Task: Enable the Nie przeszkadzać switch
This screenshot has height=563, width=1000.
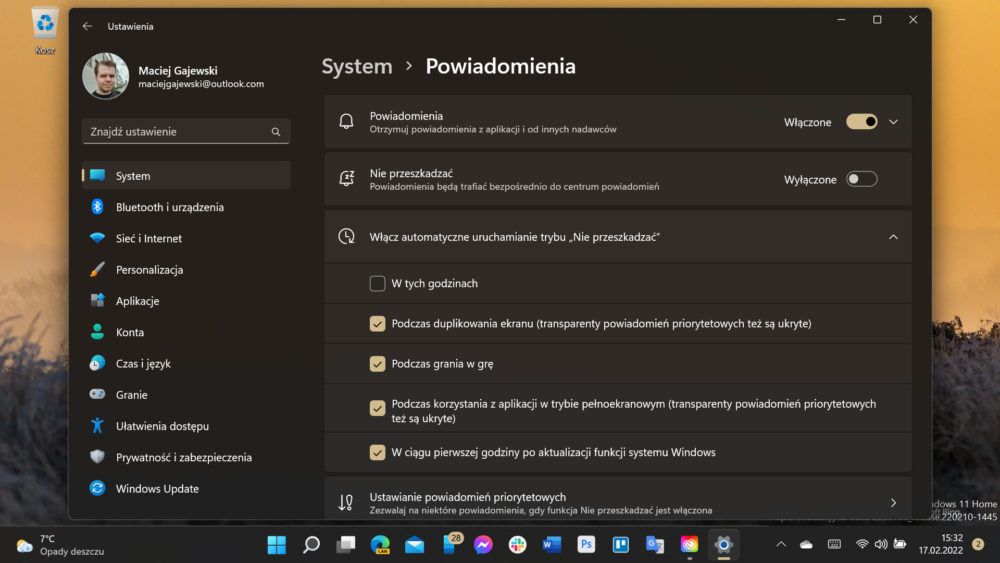Action: click(x=862, y=179)
